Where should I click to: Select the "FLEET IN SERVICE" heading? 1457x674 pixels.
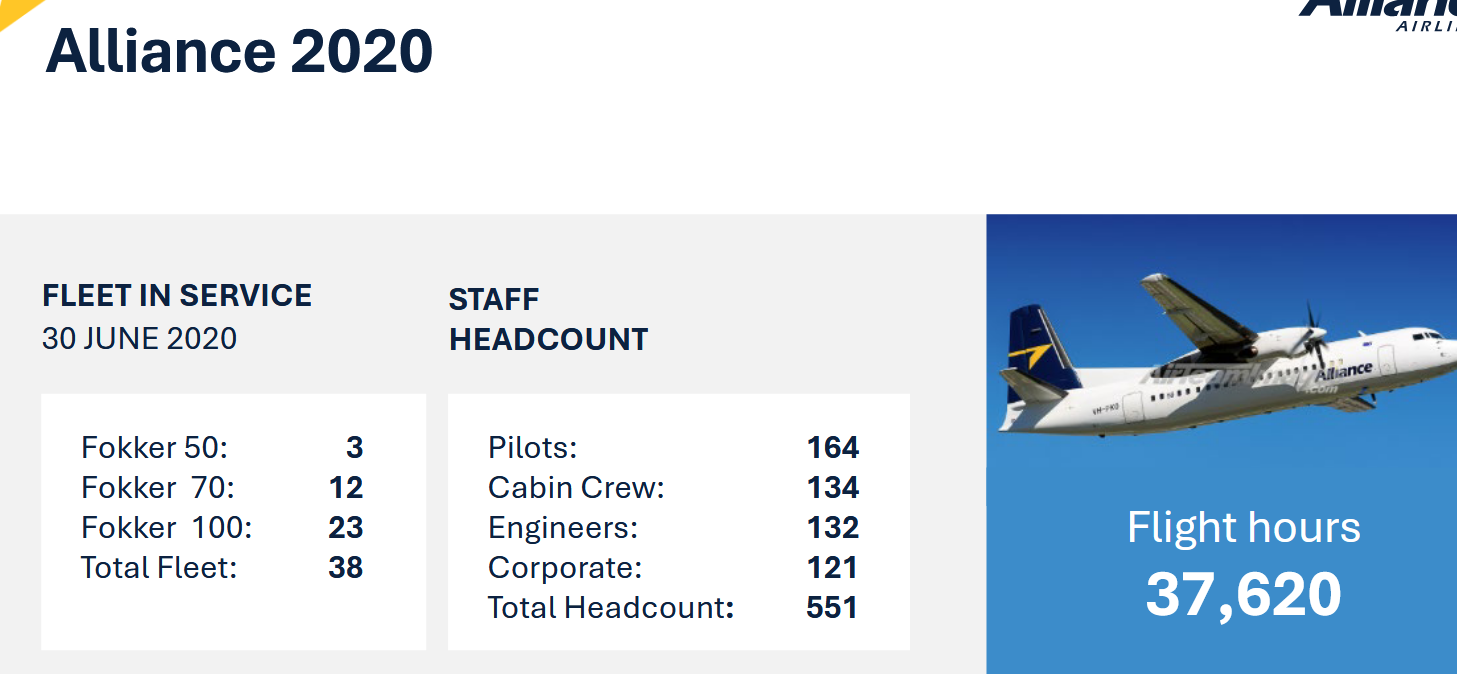(x=177, y=296)
